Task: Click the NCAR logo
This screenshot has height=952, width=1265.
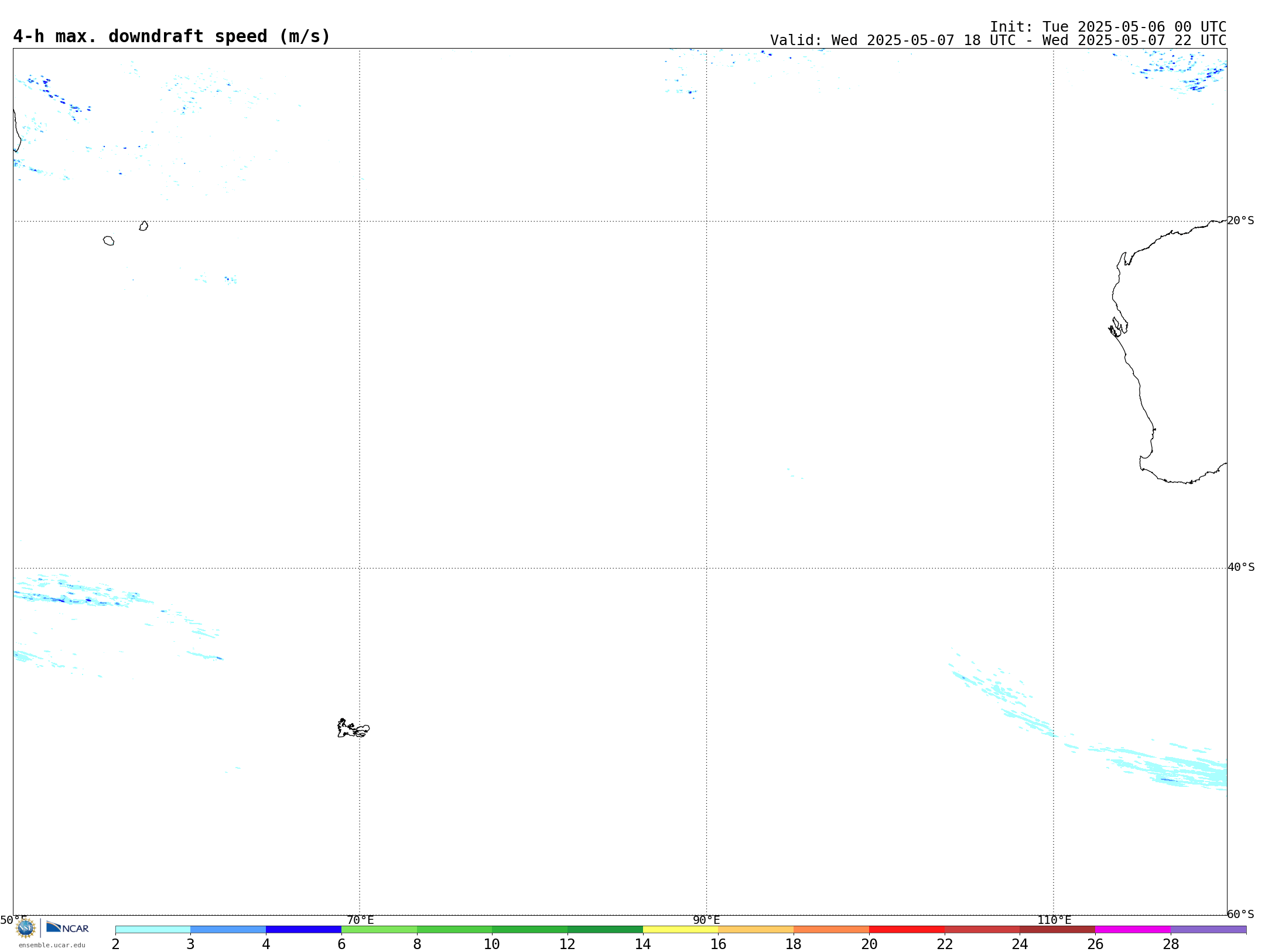Action: tap(67, 927)
